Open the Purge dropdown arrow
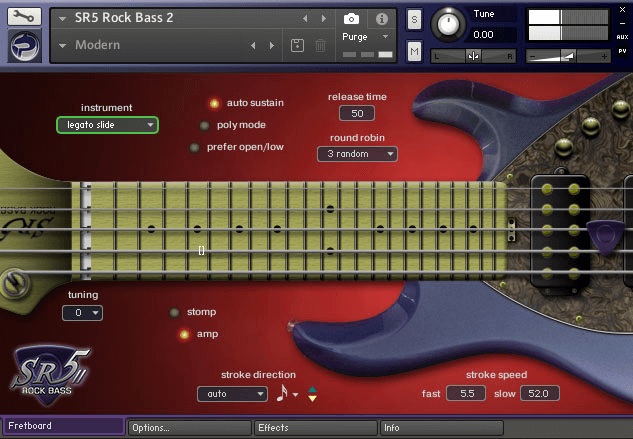Viewport: 633px width, 439px height. coord(386,37)
